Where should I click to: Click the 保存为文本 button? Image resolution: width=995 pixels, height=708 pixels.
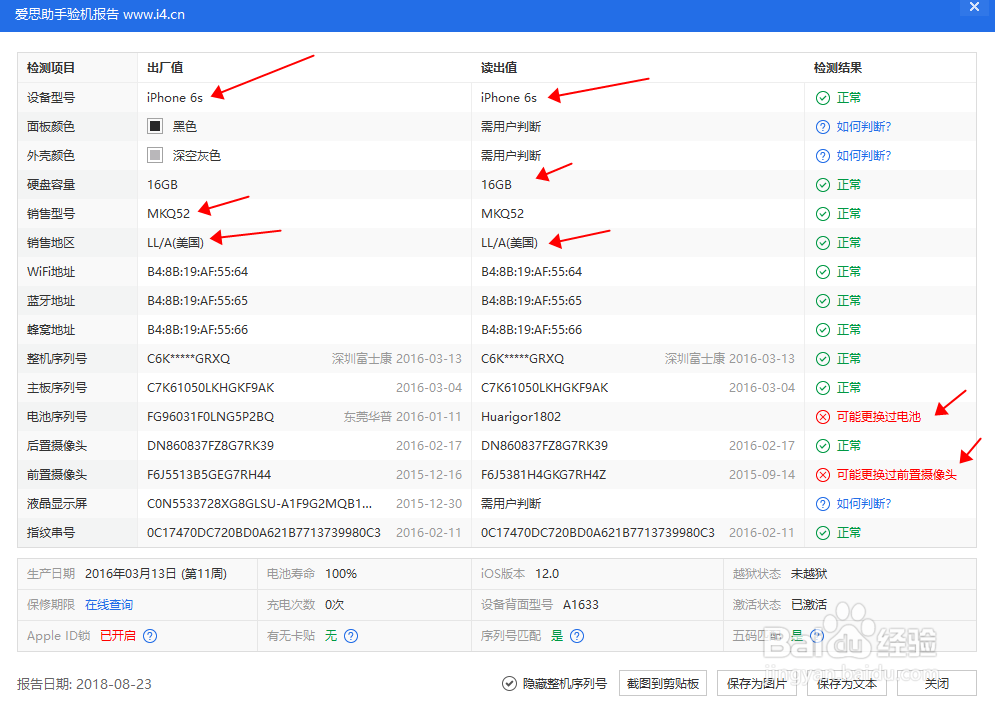pyautogui.click(x=847, y=683)
